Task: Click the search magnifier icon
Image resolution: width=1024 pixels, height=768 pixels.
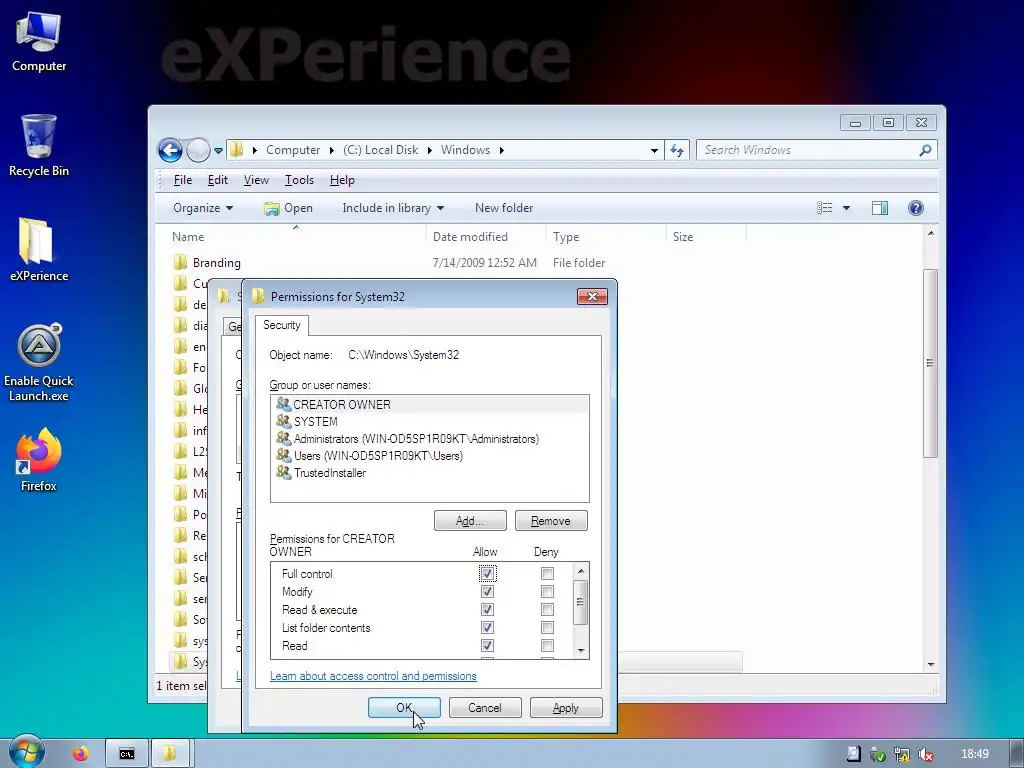Action: click(925, 150)
